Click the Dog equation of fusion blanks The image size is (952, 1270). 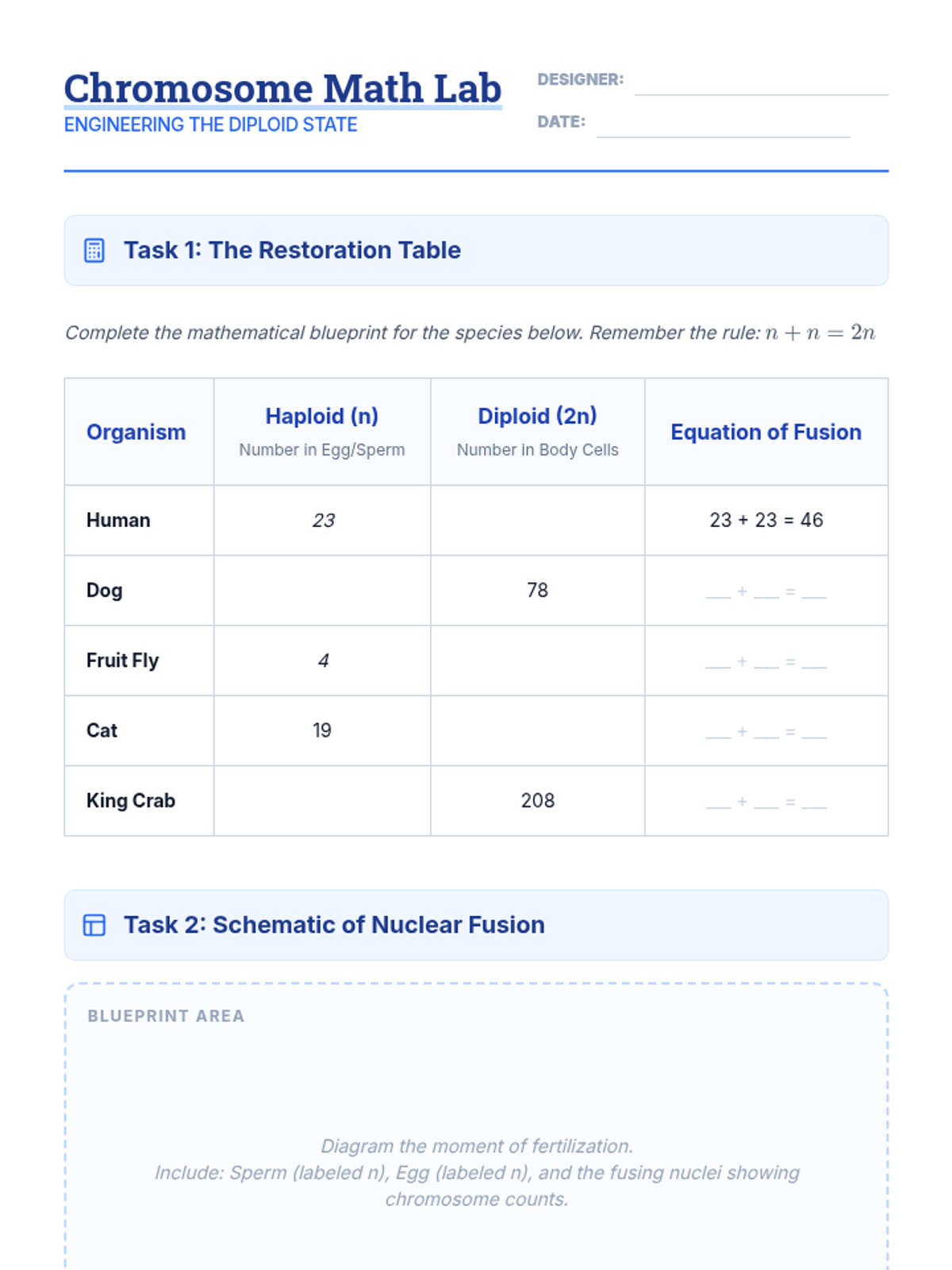point(766,591)
